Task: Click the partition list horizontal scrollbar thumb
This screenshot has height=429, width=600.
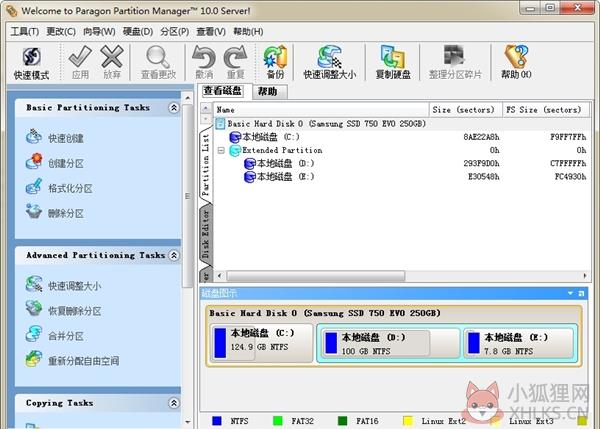Action: click(316, 276)
